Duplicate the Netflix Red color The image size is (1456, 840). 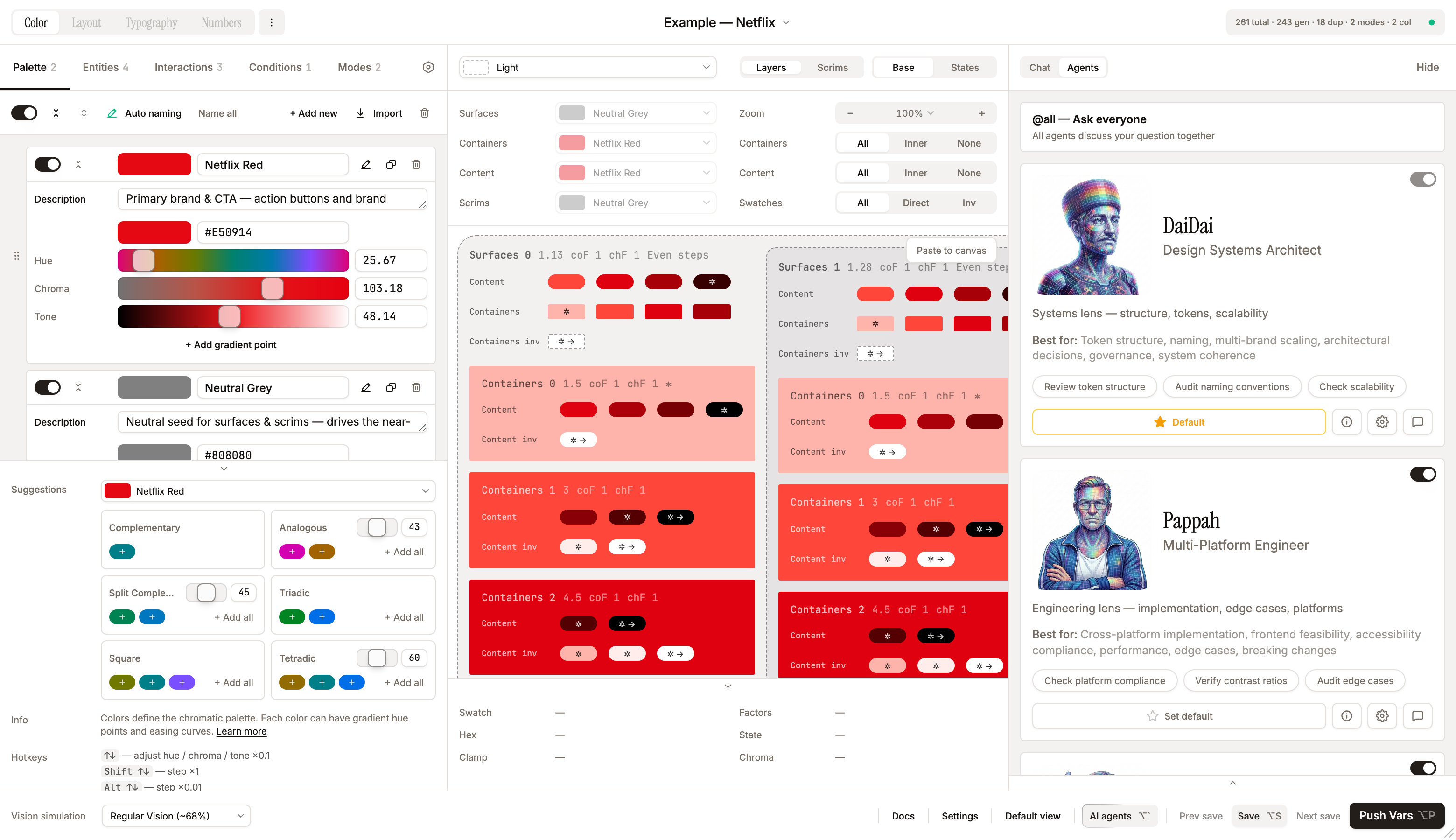tap(391, 164)
